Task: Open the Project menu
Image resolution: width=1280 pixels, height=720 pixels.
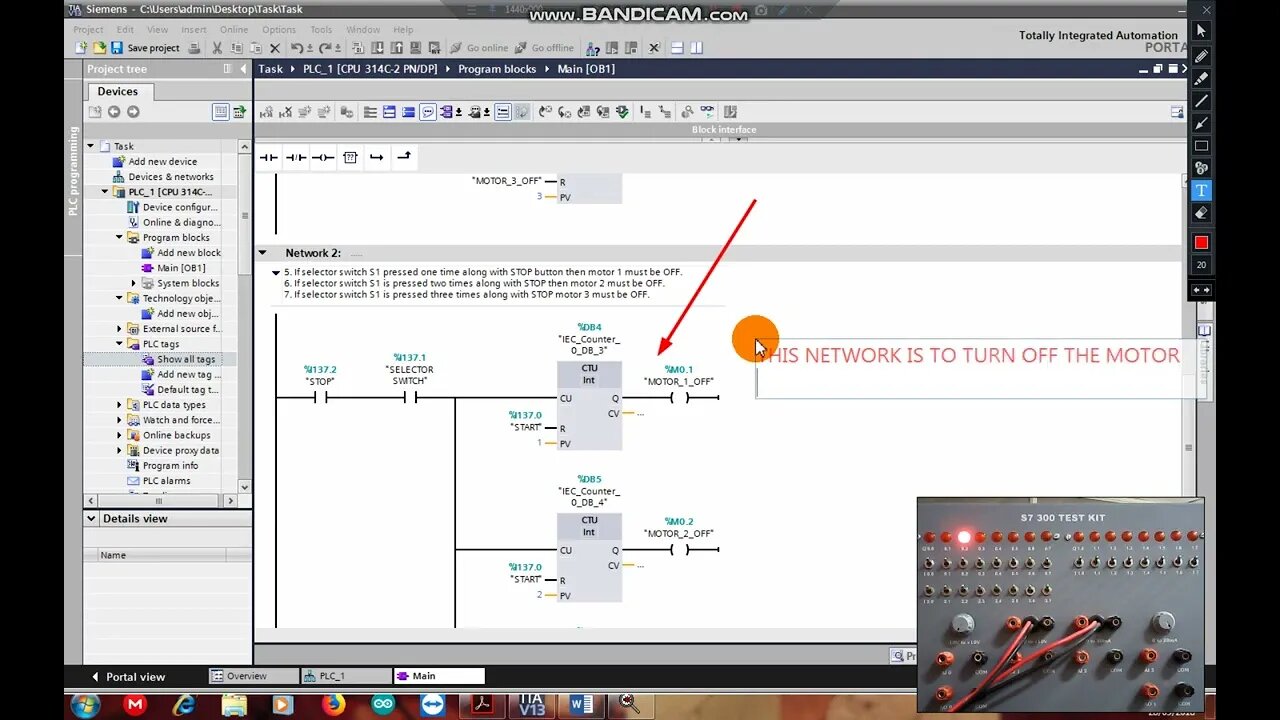Action: pyautogui.click(x=88, y=29)
